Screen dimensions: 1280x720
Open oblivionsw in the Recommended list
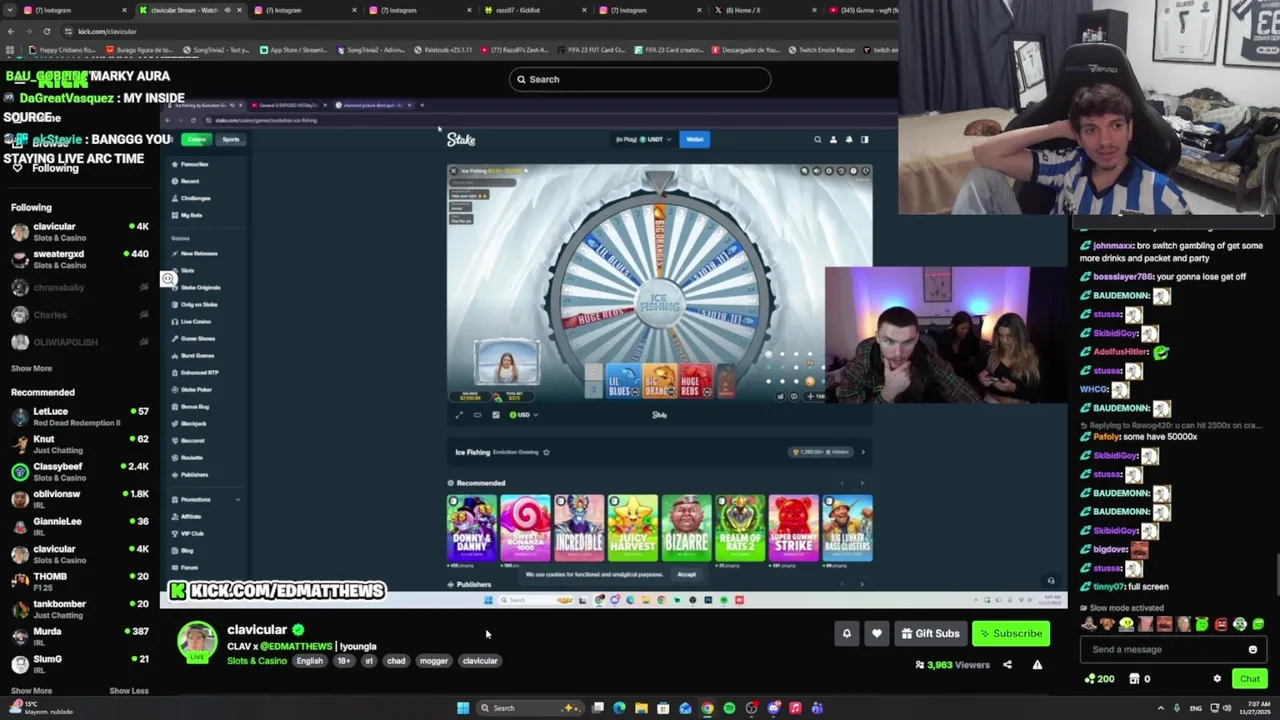[x=80, y=498]
